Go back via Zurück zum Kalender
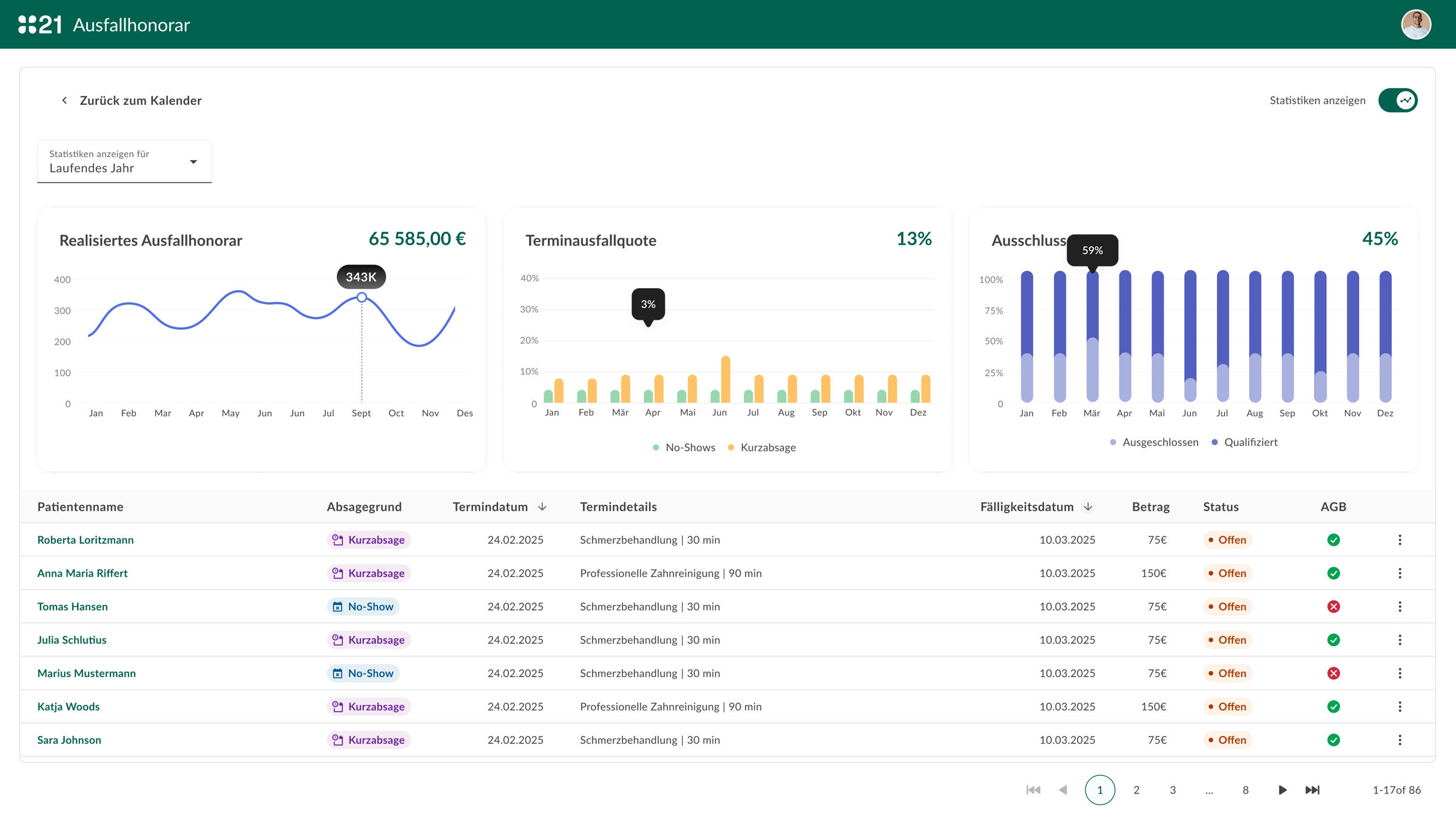1456x819 pixels. coord(140,100)
